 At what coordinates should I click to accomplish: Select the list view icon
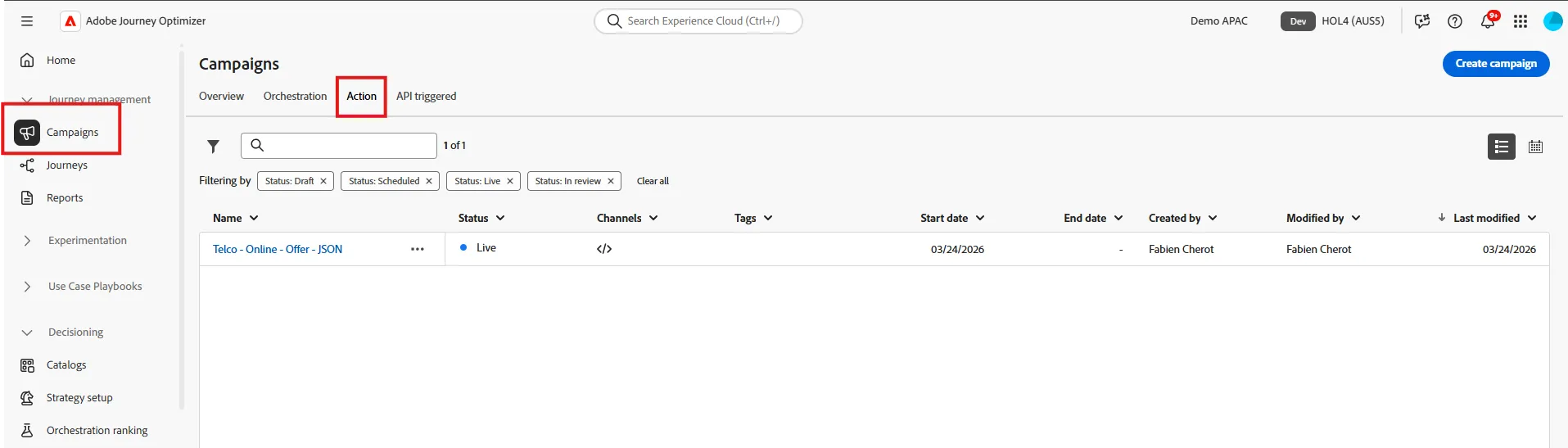[x=1501, y=147]
